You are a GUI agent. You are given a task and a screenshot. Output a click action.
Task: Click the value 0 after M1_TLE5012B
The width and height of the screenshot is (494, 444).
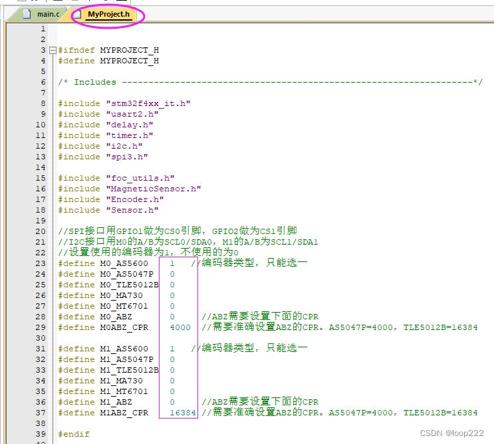(x=172, y=370)
